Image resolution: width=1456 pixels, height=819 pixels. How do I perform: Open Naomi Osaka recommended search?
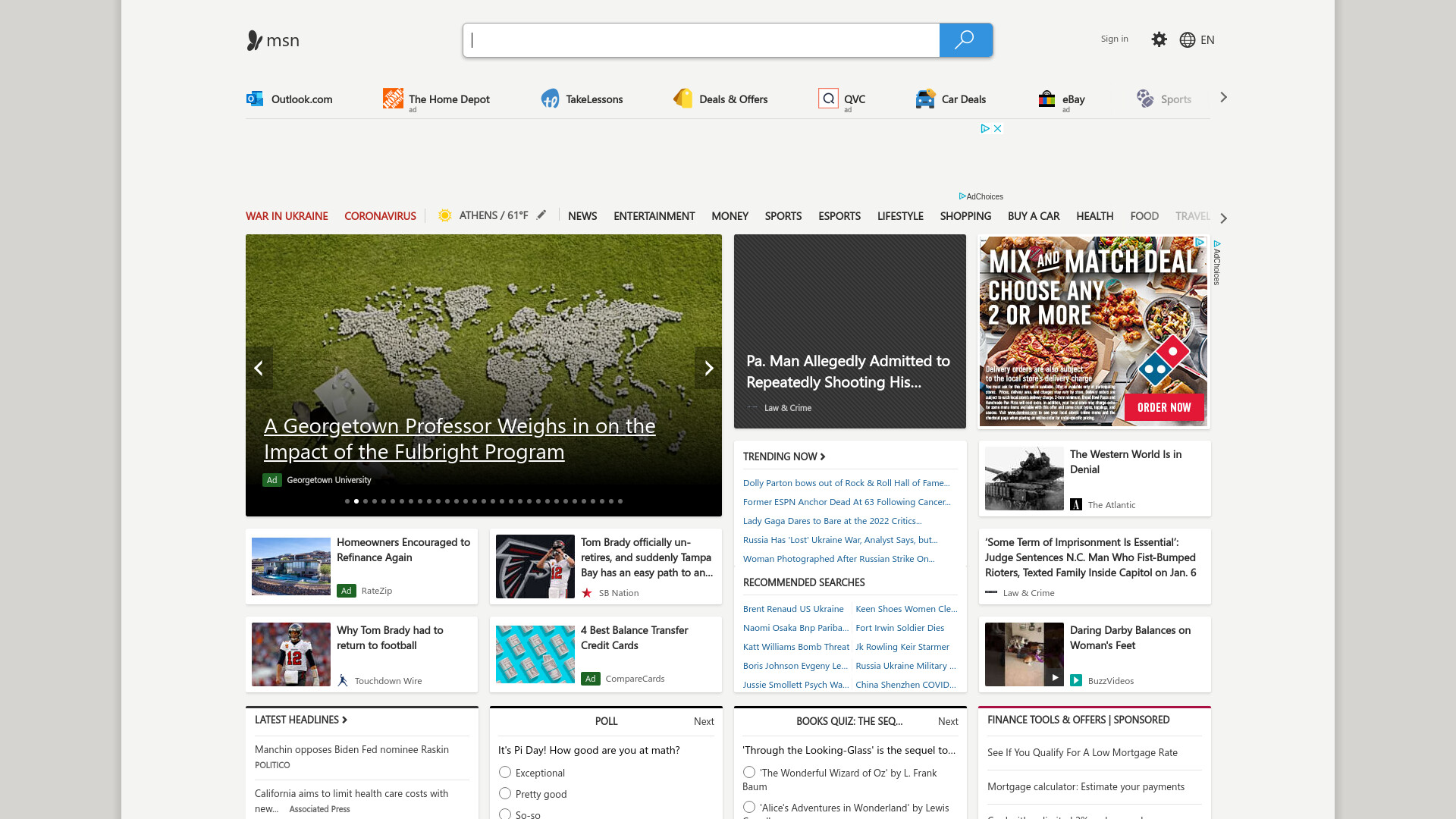click(795, 628)
